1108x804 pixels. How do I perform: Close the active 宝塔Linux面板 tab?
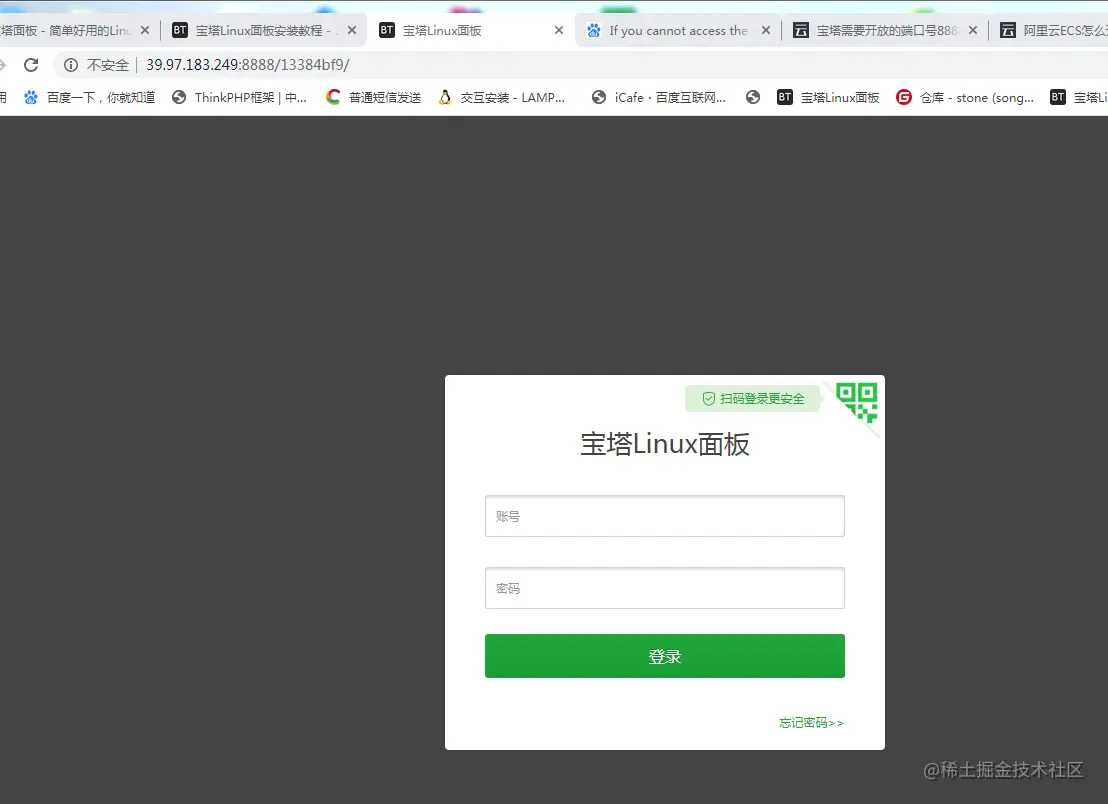coord(559,30)
